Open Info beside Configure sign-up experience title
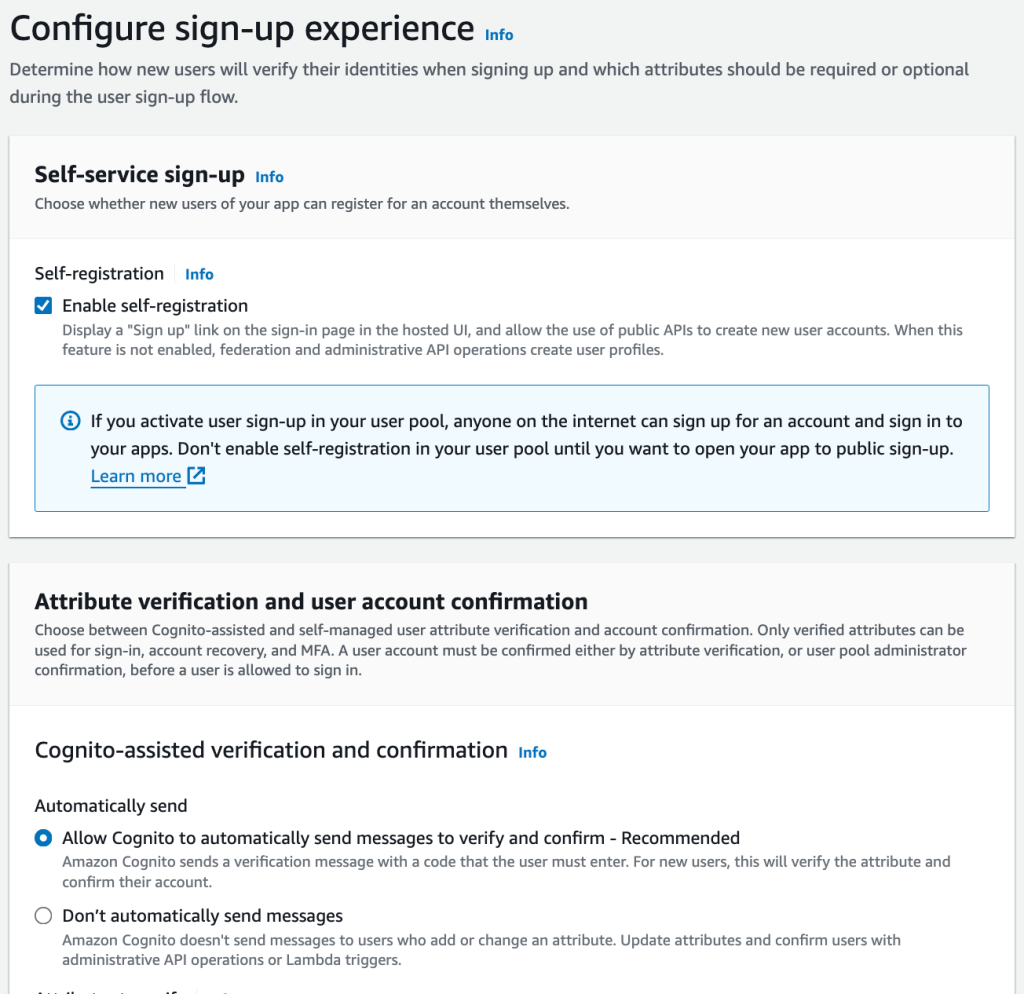The height and width of the screenshot is (994, 1024). click(498, 35)
